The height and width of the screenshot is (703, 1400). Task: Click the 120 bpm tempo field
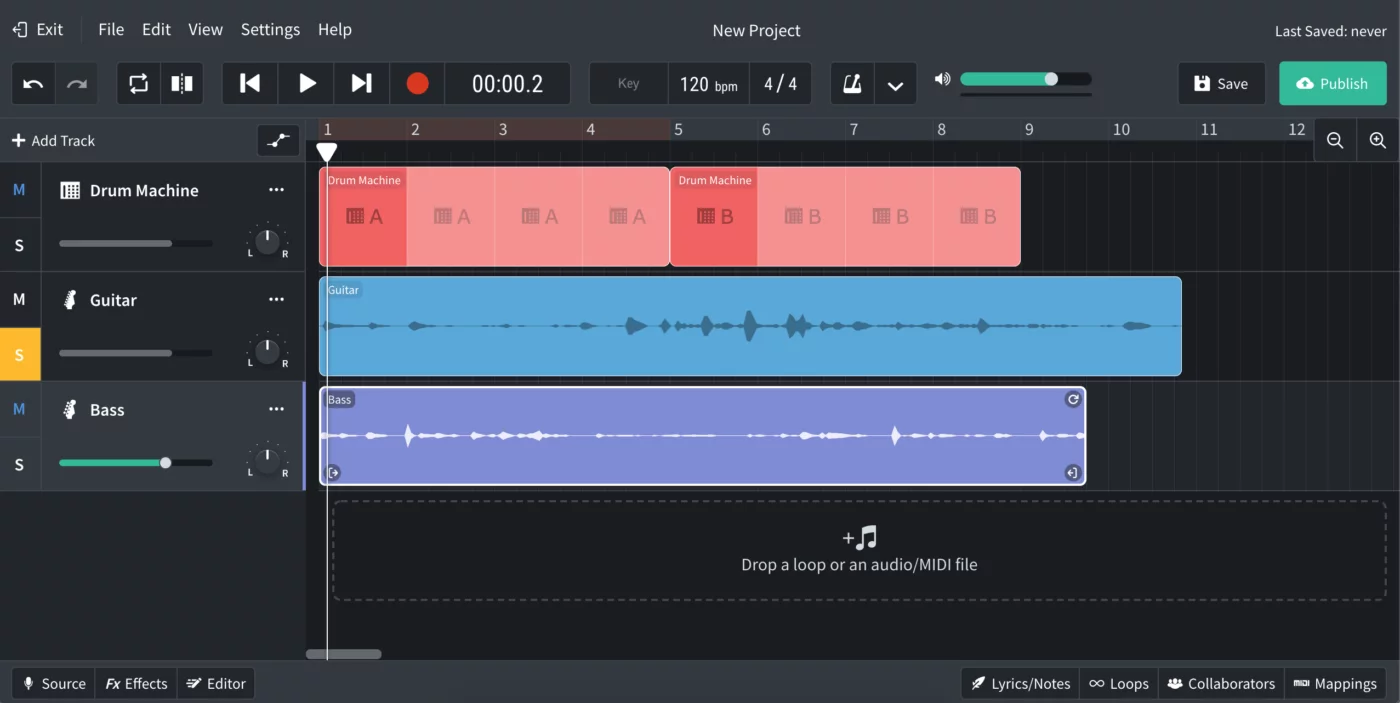tap(709, 84)
